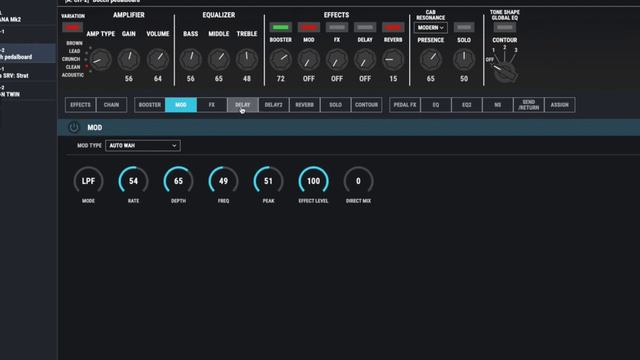Viewport: 640px width, 360px height.
Task: Click the Contour selector knob
Action: (x=505, y=71)
